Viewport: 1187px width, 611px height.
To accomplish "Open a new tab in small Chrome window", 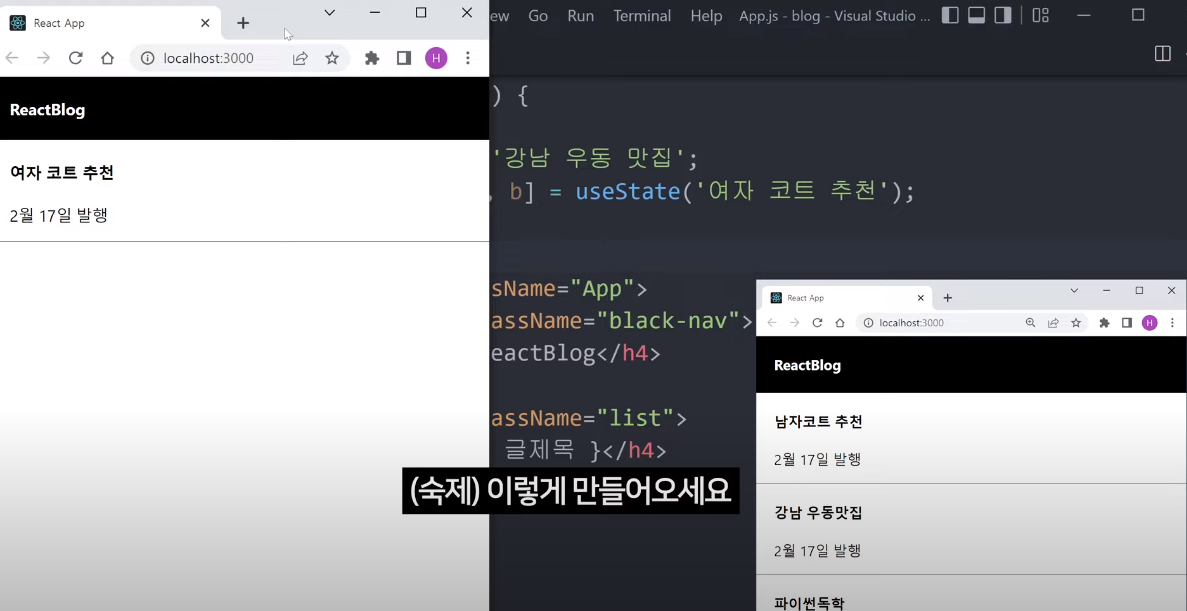I will pyautogui.click(x=947, y=298).
